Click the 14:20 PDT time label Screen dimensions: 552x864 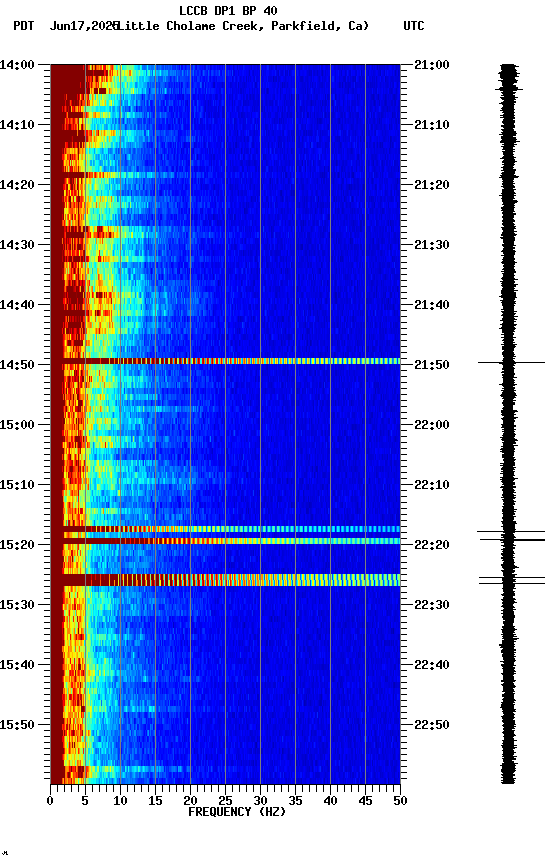pos(17,185)
